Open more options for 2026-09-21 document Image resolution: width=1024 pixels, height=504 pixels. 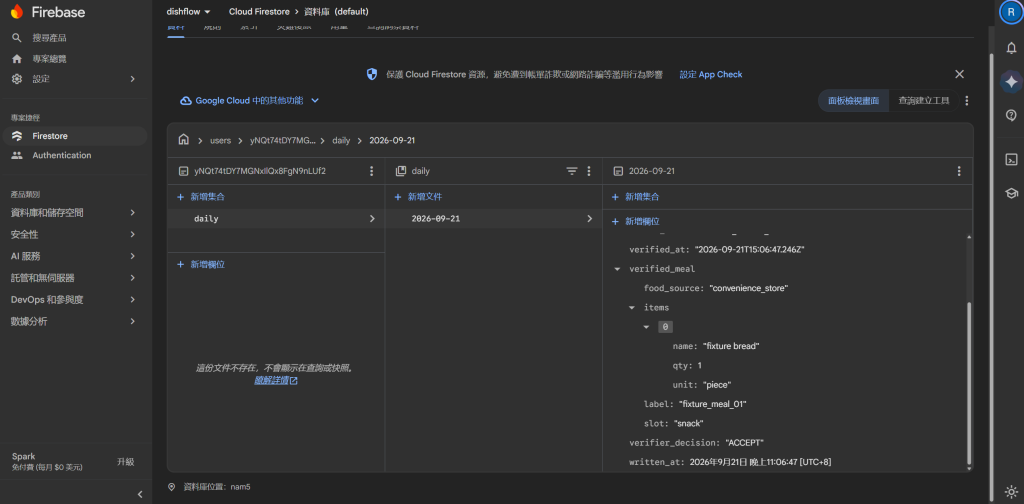[959, 171]
